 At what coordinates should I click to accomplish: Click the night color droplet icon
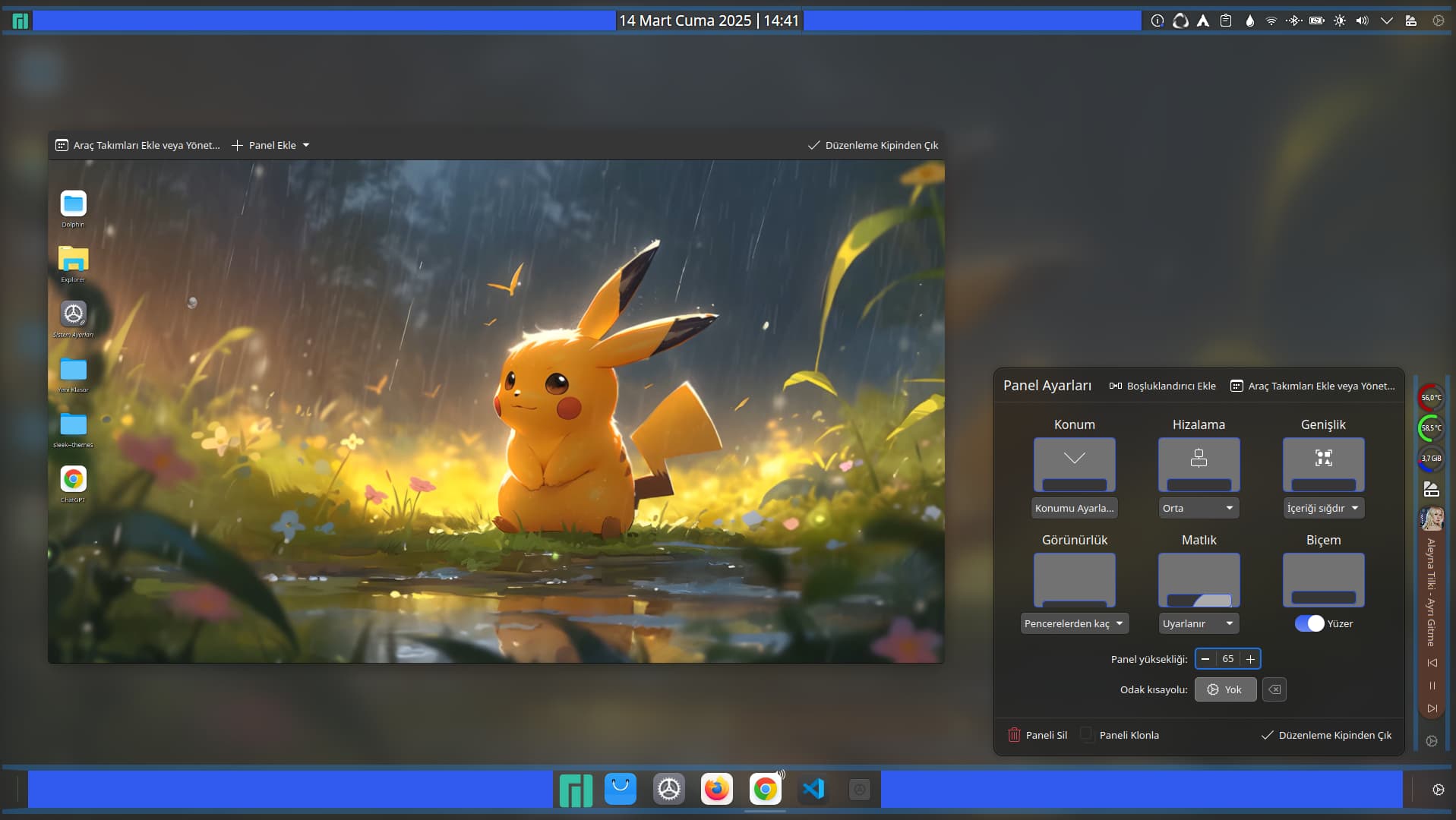[1249, 21]
